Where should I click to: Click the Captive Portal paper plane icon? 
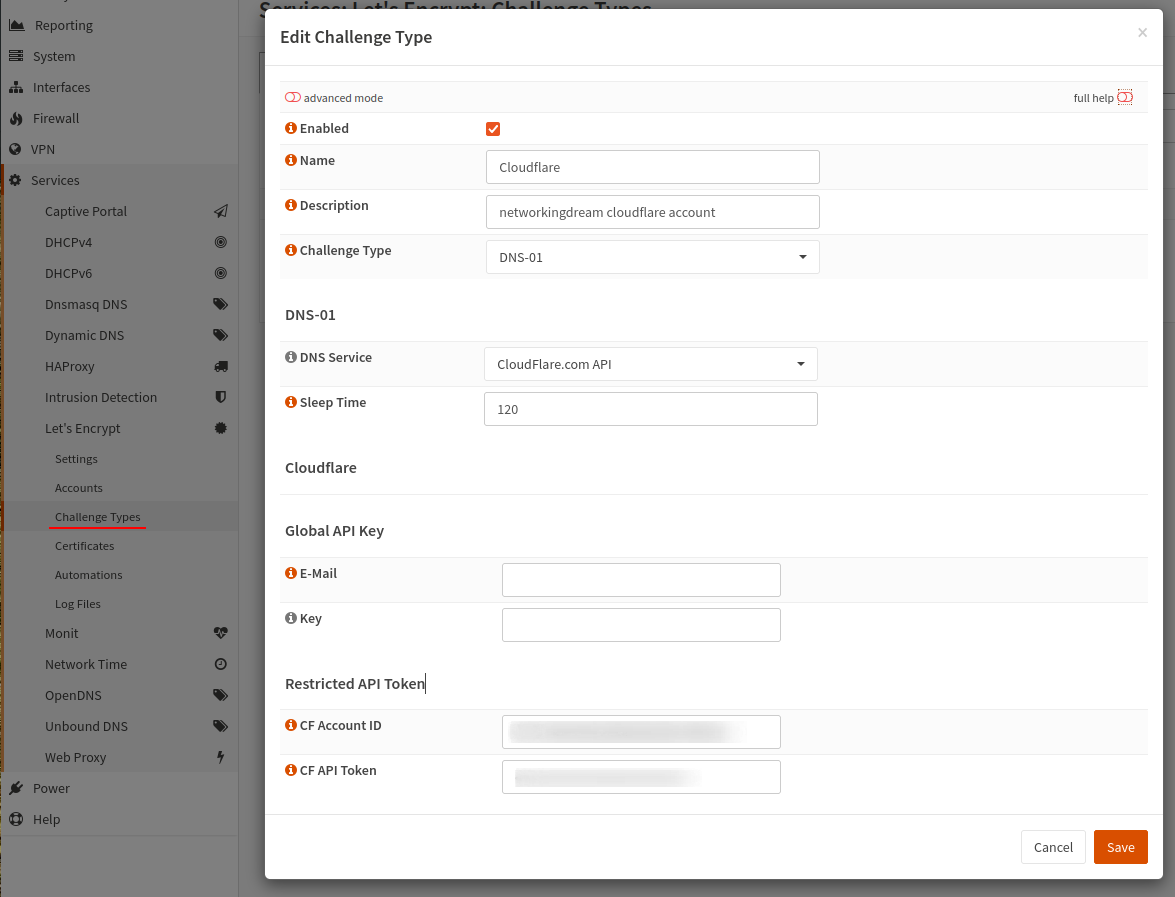point(220,211)
